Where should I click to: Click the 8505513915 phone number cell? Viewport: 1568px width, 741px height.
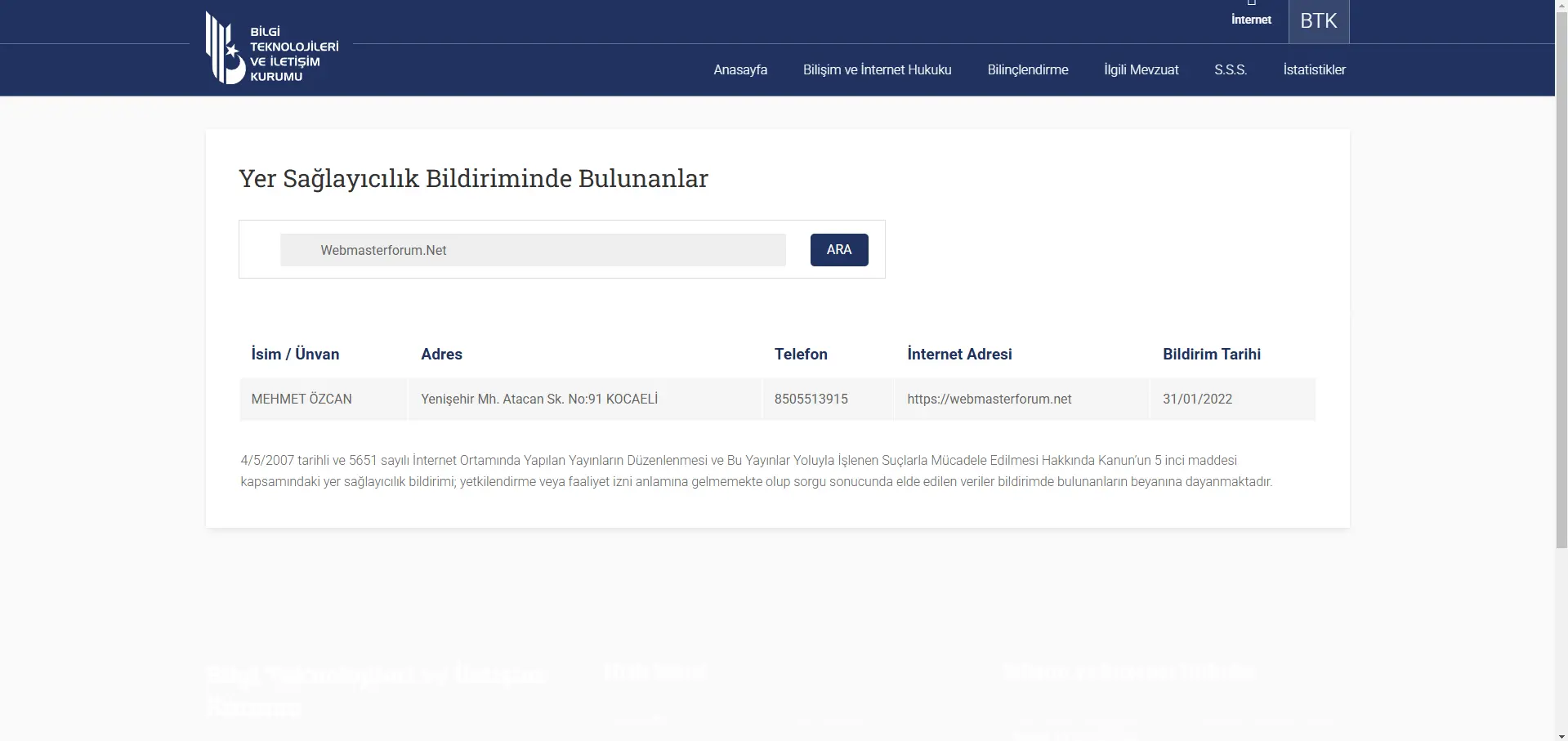click(828, 400)
